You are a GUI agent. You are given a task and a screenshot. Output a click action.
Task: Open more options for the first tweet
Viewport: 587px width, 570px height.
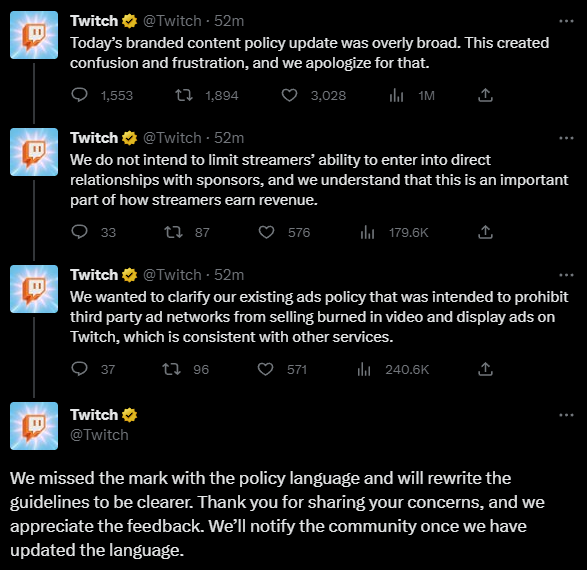click(566, 21)
